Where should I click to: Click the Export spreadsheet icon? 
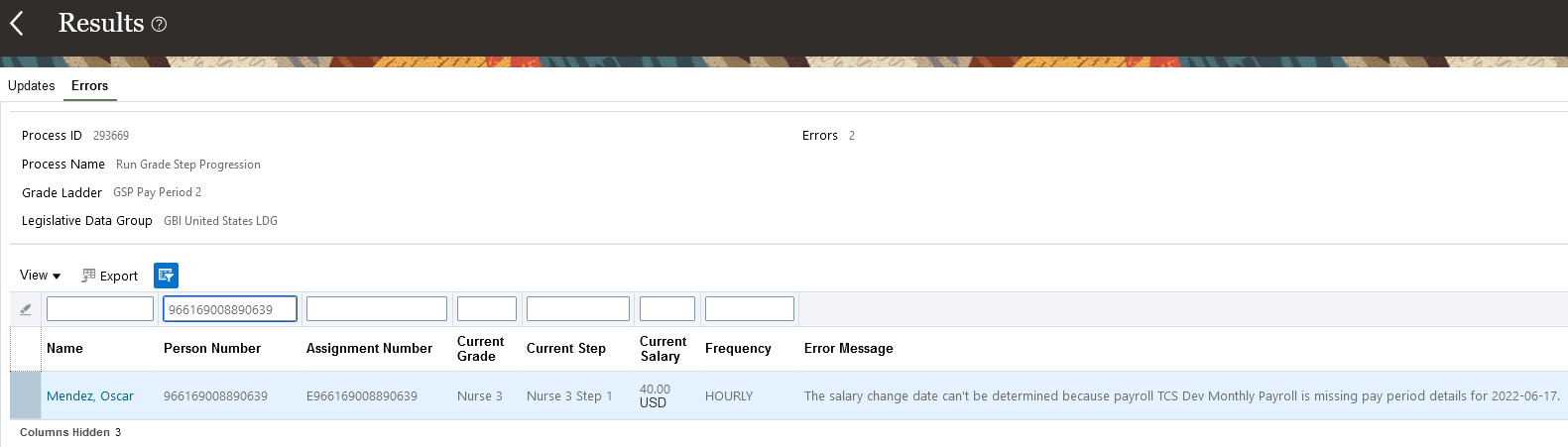tap(88, 276)
